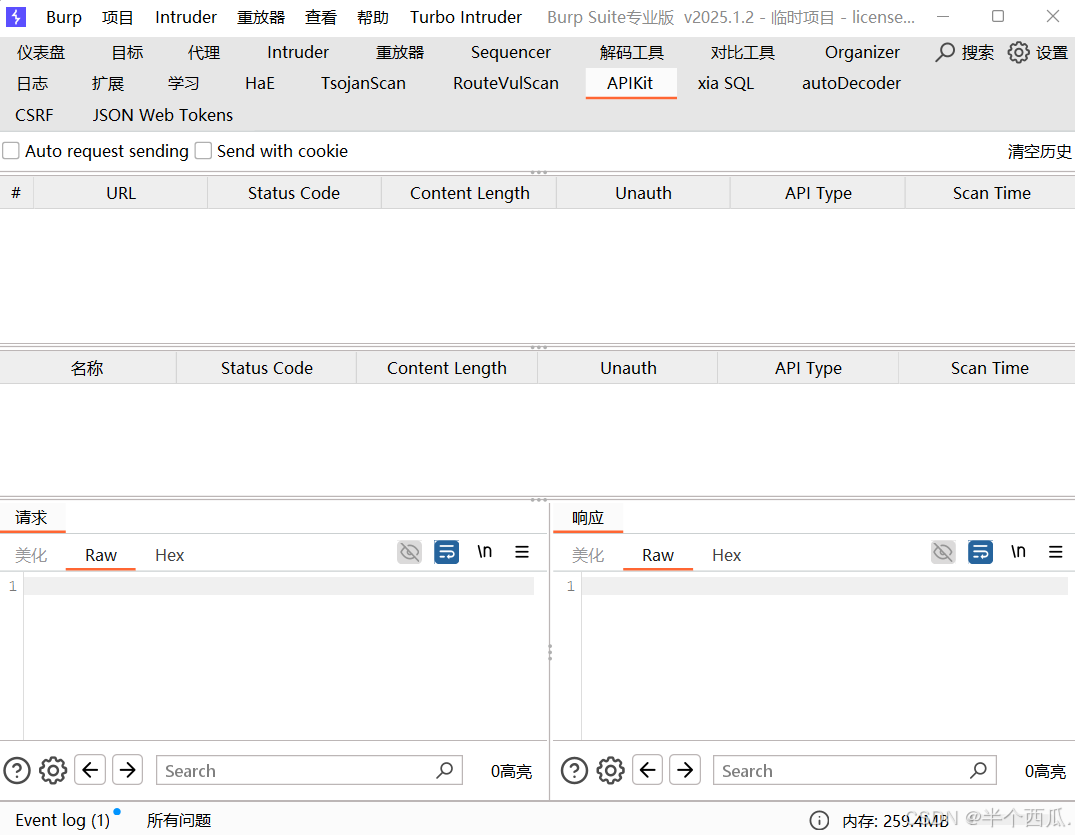The image size is (1075, 835).
Task: Toggle hidden characters eye icon in response panel
Action: click(943, 552)
